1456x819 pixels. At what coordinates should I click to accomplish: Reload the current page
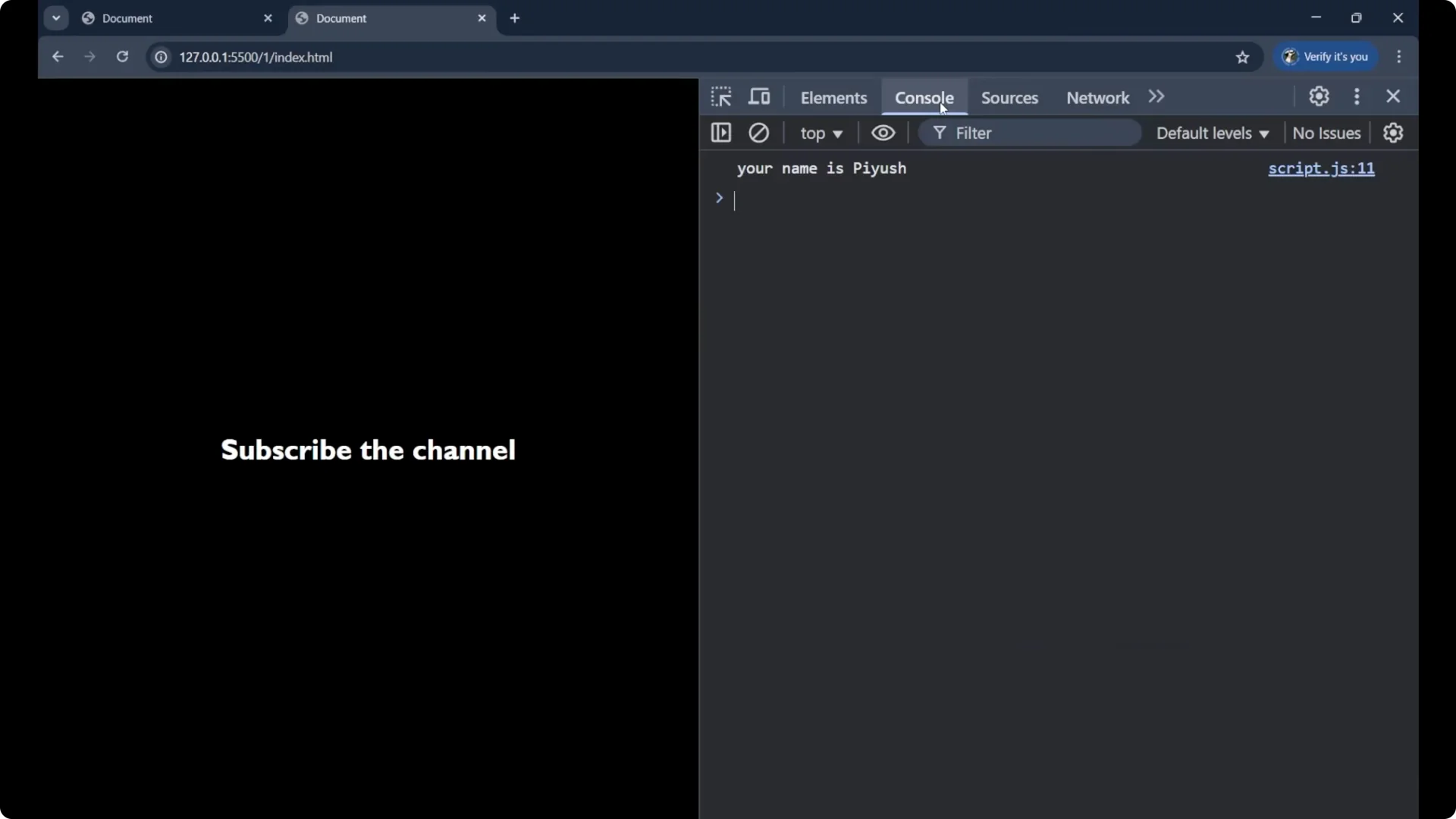pyautogui.click(x=122, y=57)
